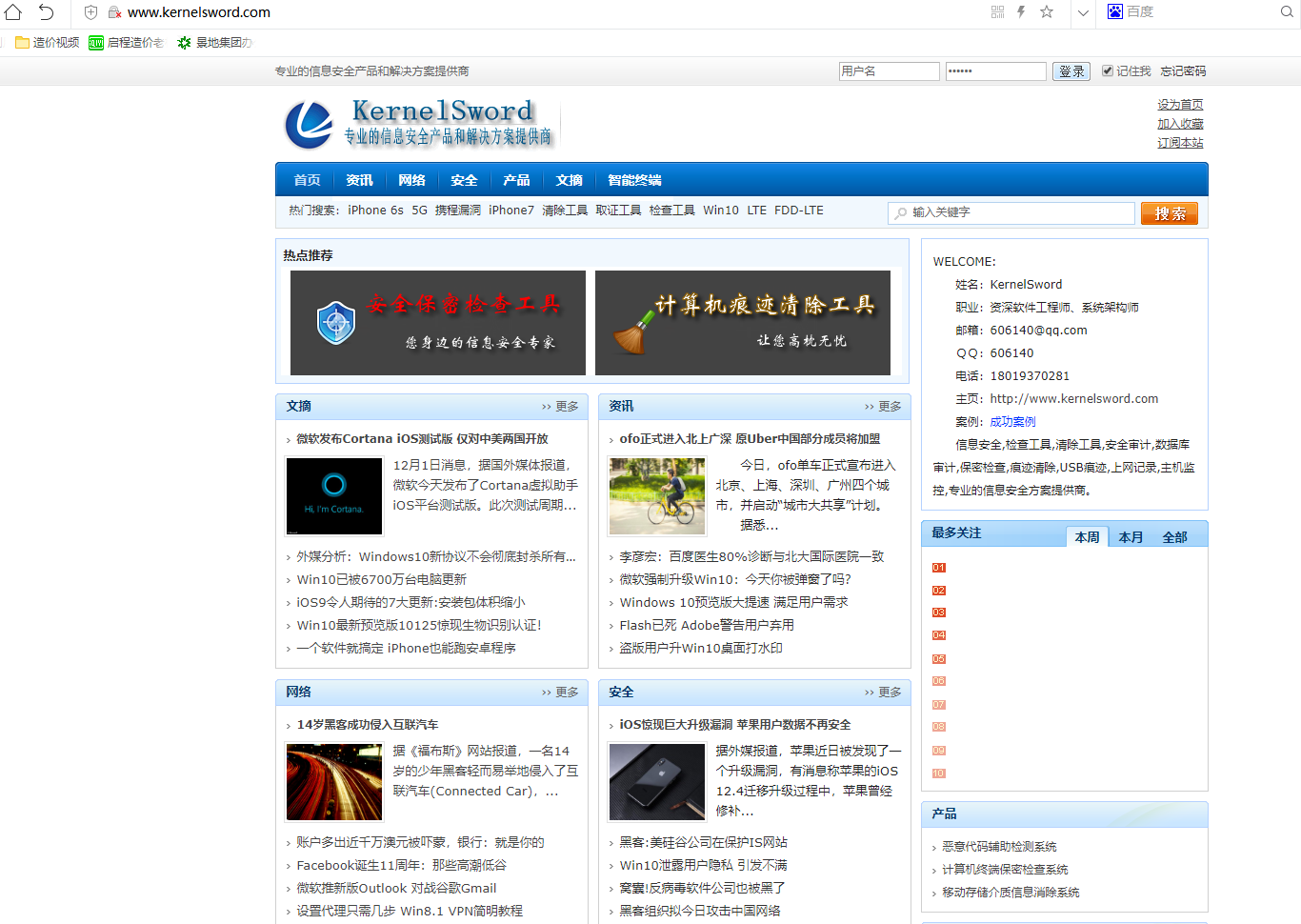The width and height of the screenshot is (1301, 924).
Task: Click the hot search term FDD-LTE
Action: (799, 211)
